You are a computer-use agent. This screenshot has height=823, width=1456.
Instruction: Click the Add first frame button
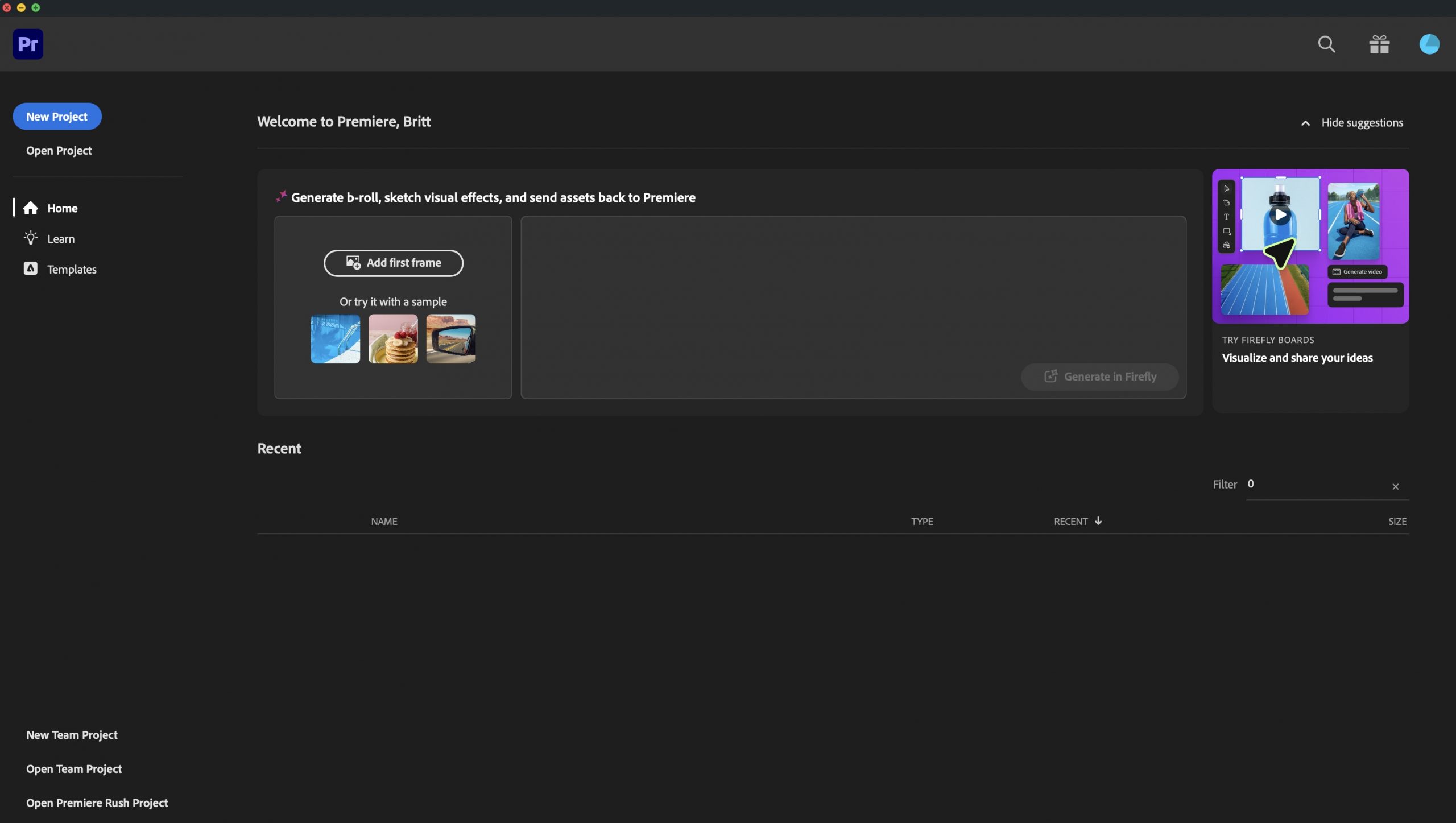(394, 263)
